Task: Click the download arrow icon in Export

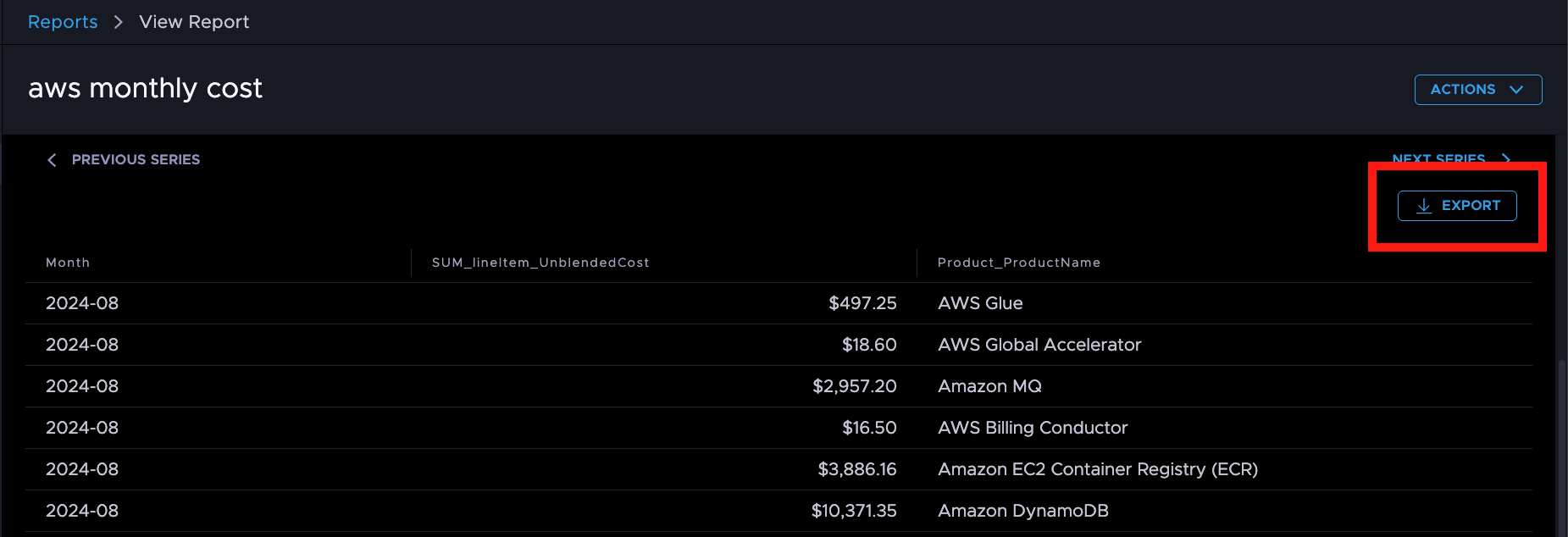Action: click(1424, 206)
